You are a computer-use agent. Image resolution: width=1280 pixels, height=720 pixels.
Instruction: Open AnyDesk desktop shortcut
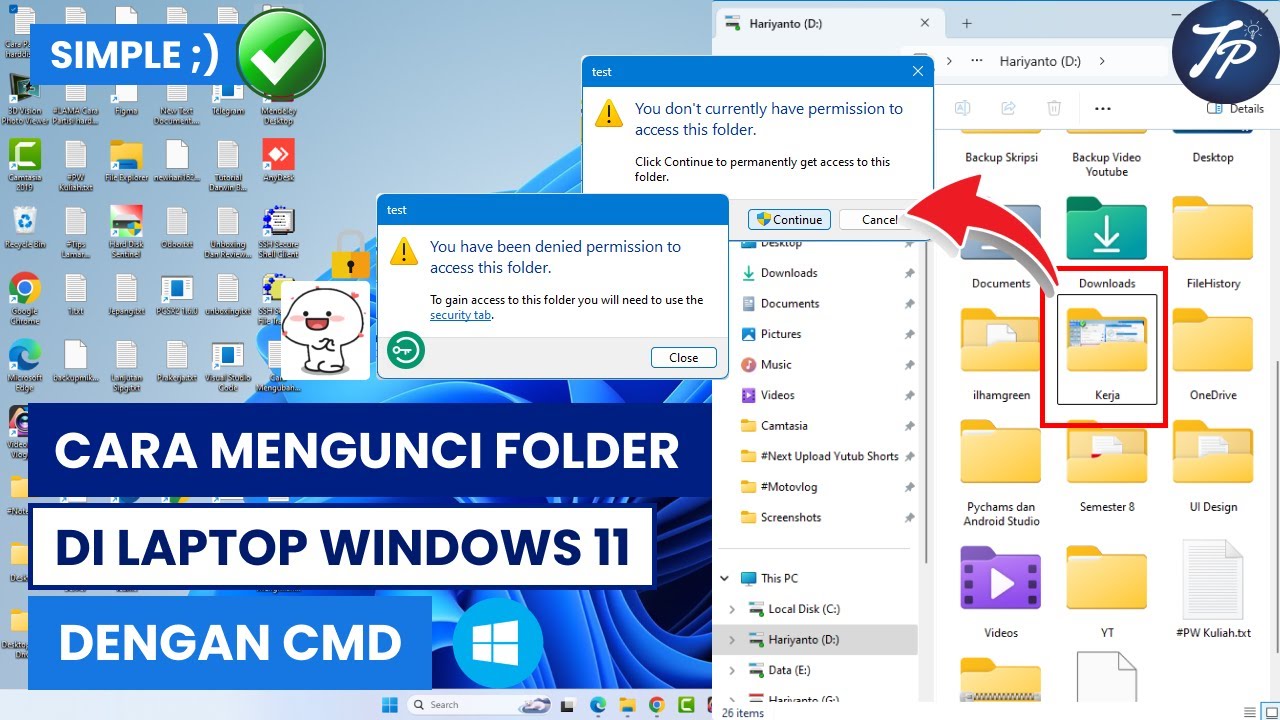click(278, 160)
